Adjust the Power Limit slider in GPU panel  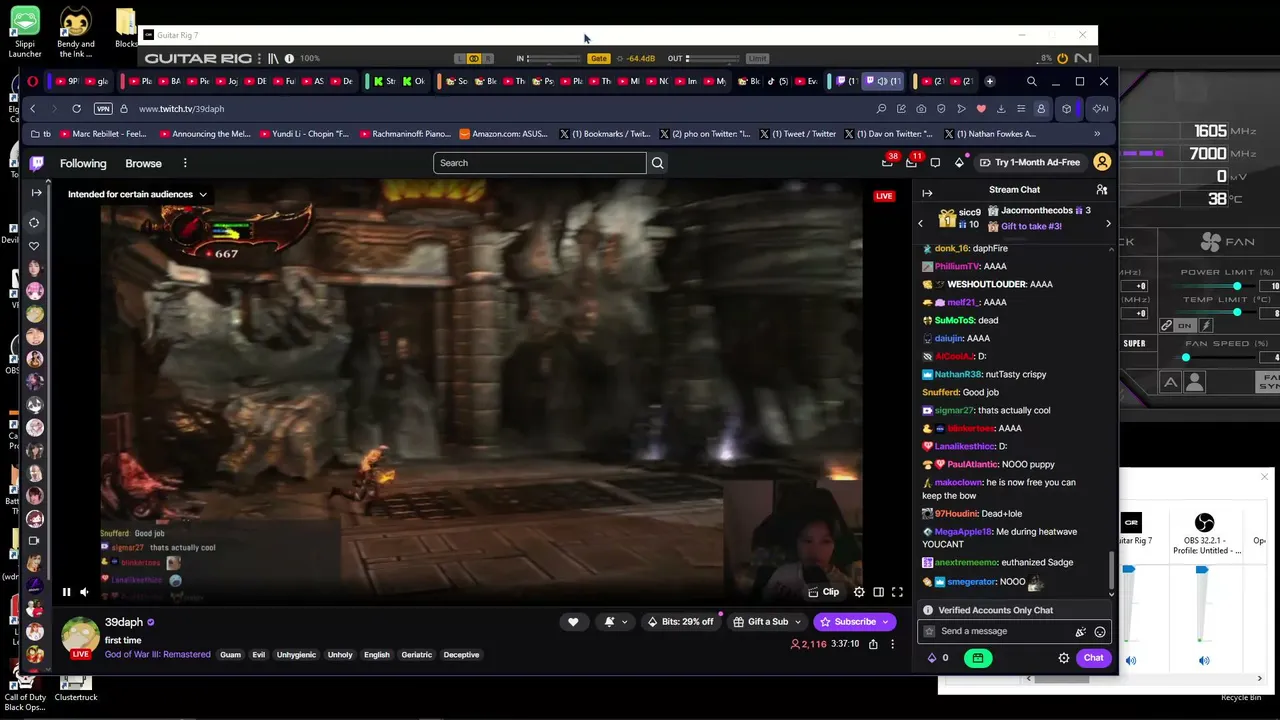pos(1237,286)
